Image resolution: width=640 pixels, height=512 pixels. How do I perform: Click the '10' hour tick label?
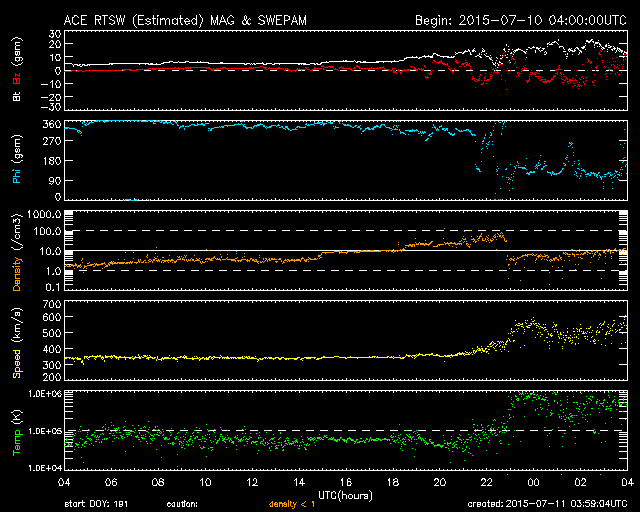click(205, 483)
